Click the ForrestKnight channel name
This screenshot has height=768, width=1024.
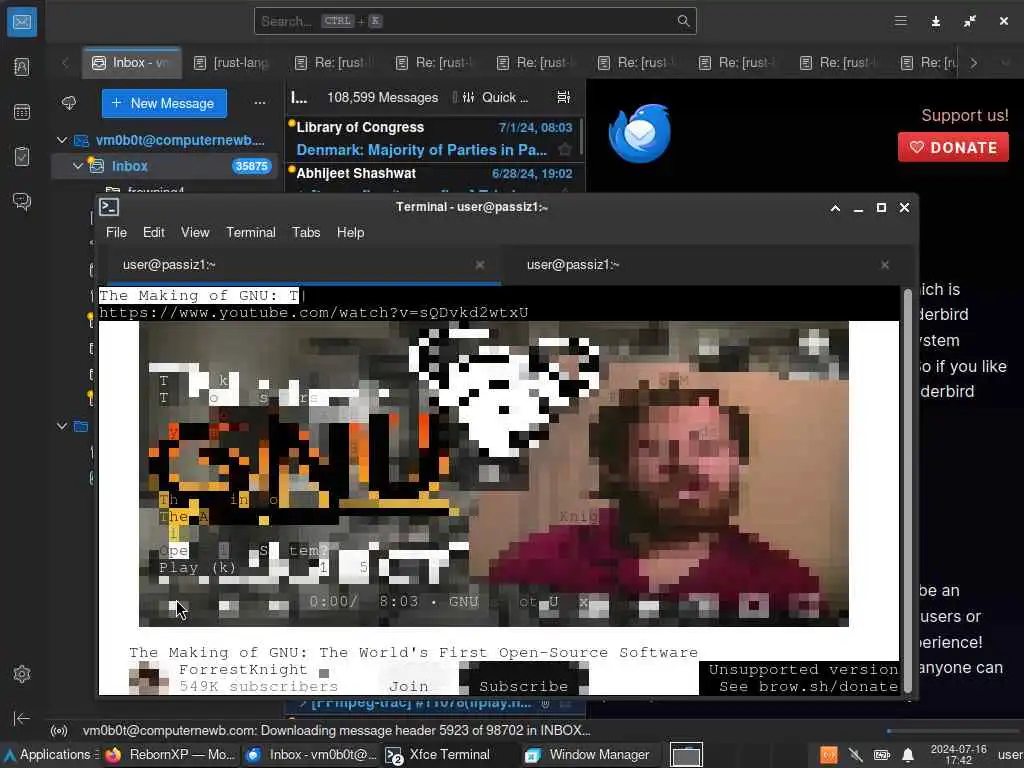tap(243, 669)
